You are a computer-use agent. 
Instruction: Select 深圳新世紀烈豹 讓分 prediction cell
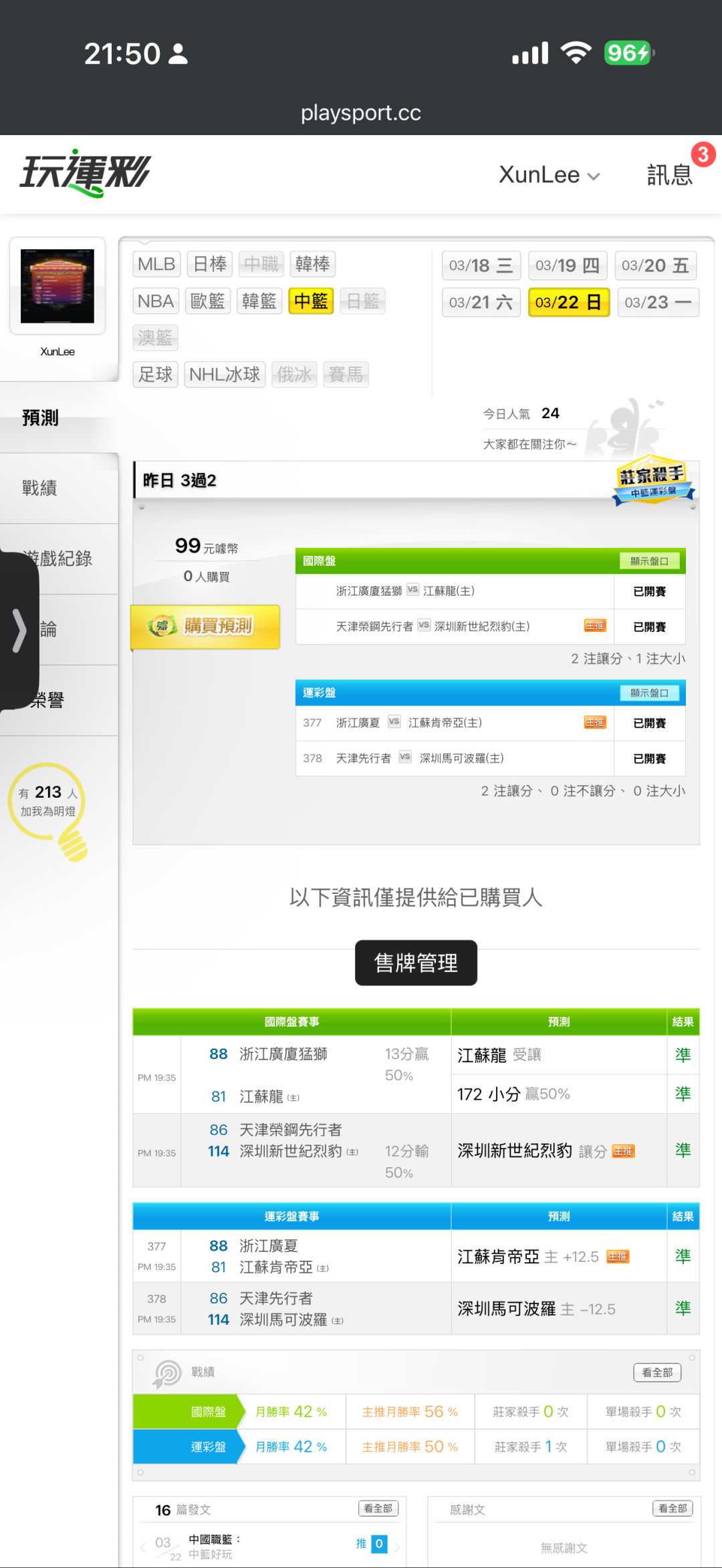tap(559, 1150)
